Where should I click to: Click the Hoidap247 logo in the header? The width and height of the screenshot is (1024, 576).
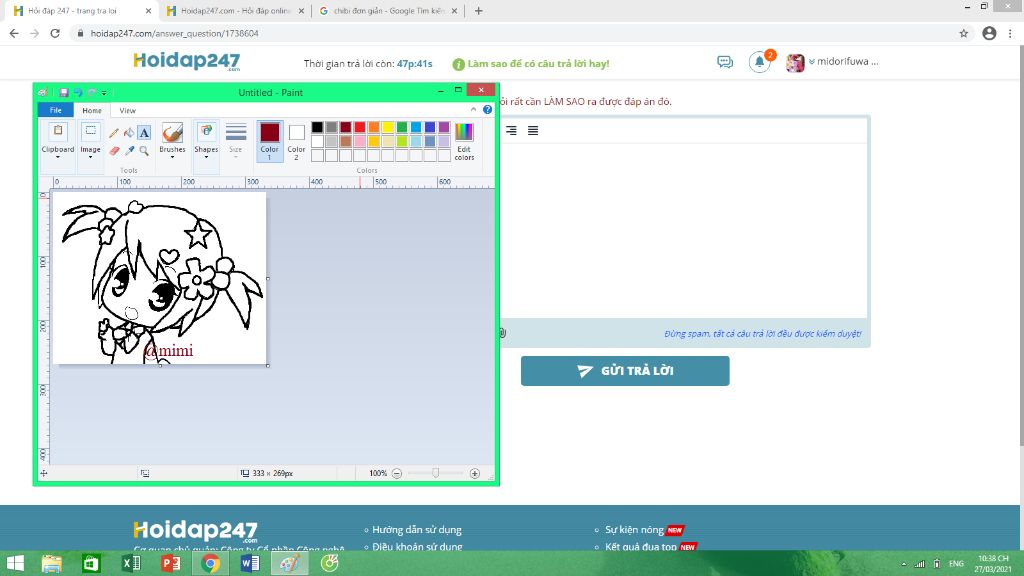[187, 61]
